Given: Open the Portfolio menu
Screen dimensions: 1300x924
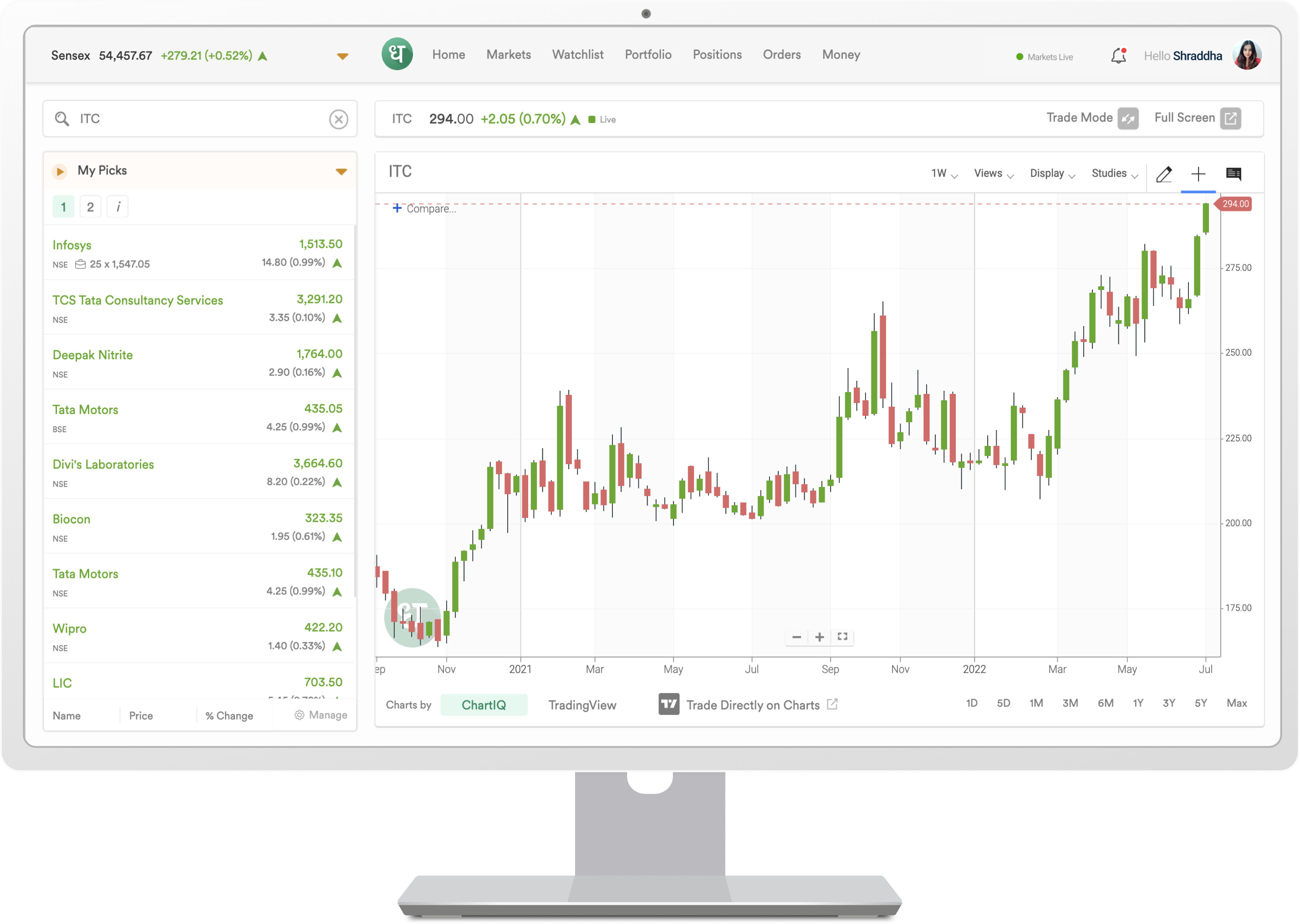Looking at the screenshot, I should 648,55.
